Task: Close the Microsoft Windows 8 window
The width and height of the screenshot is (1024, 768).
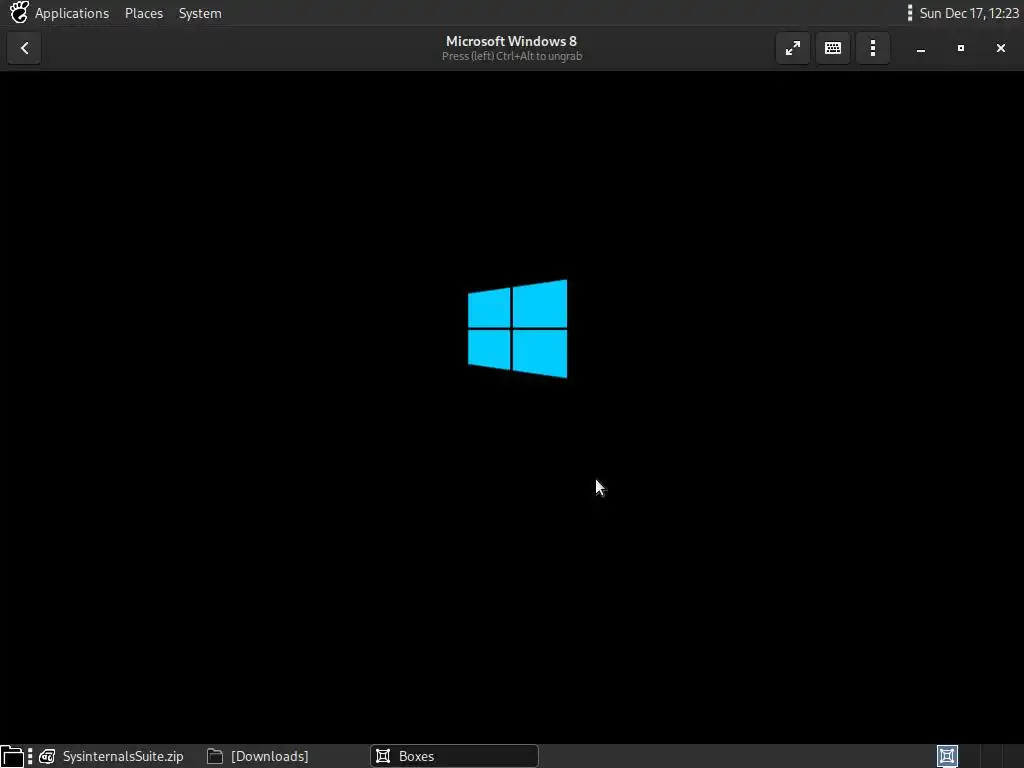Action: pos(1000,48)
